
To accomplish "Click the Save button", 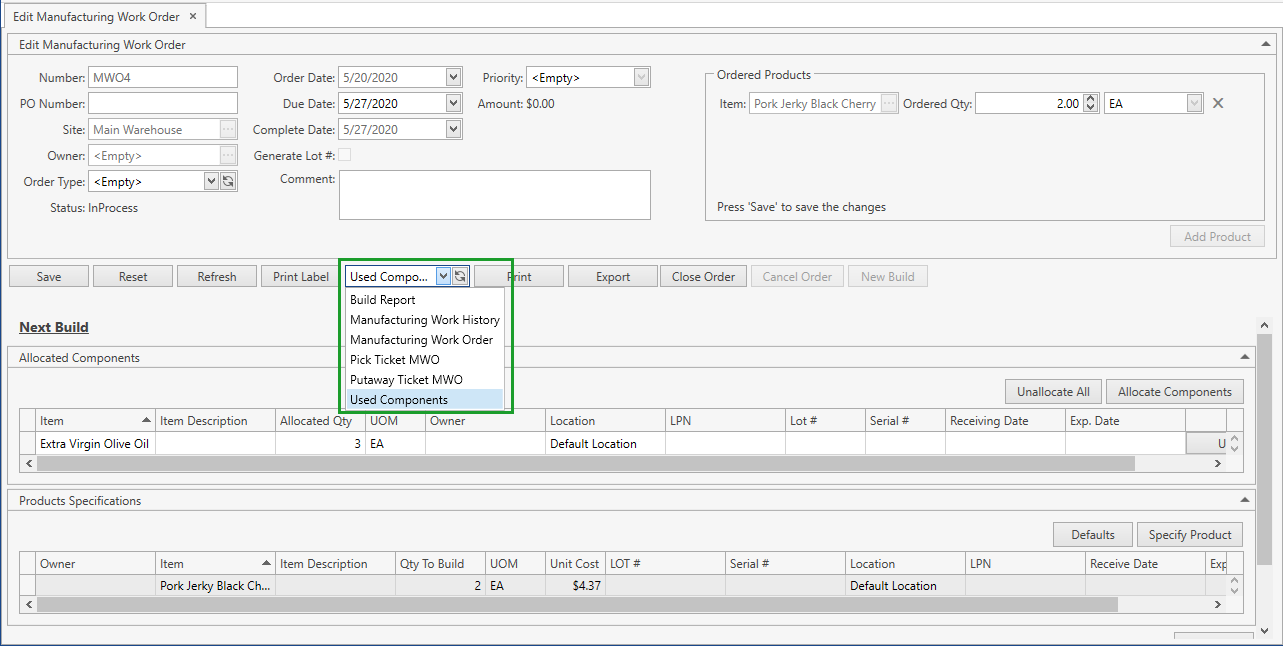I will point(49,277).
